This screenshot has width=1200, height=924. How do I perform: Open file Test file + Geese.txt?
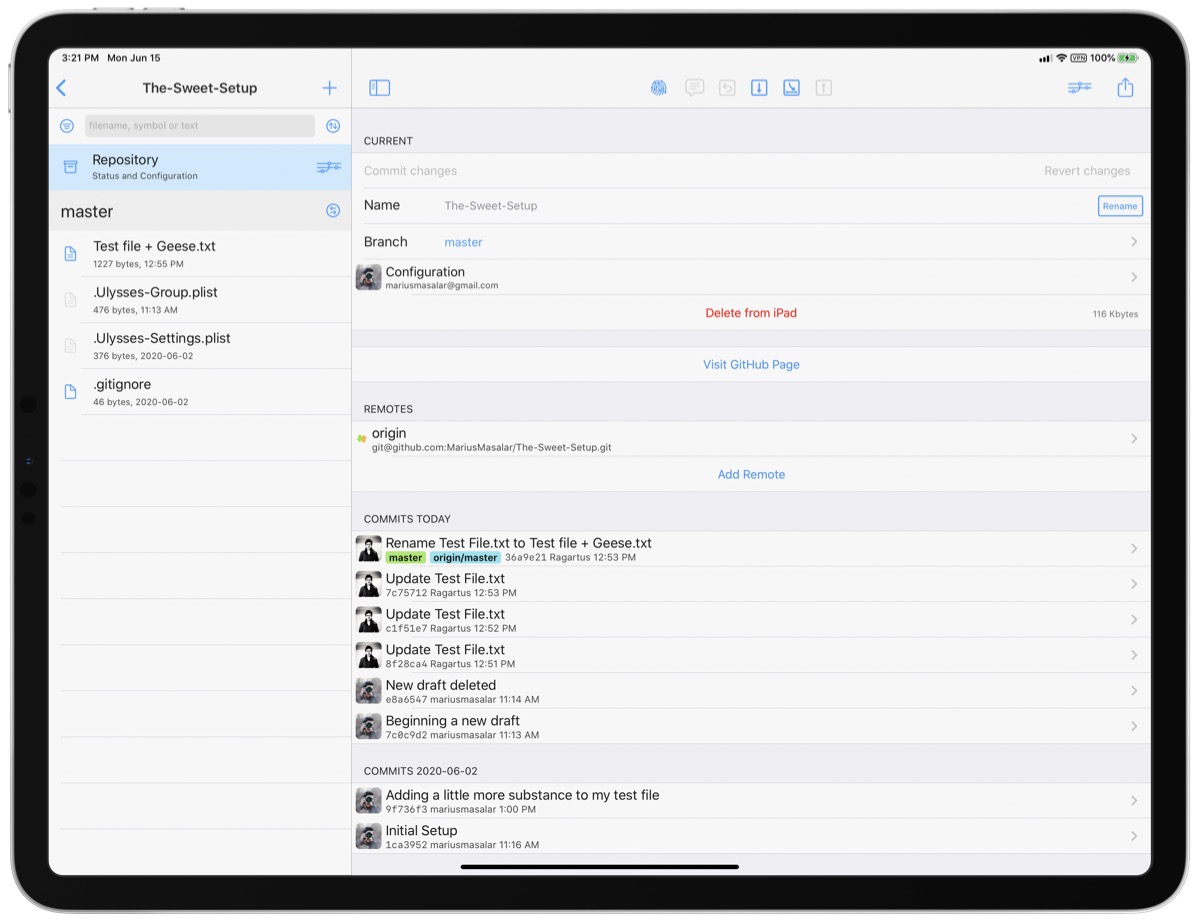point(200,254)
